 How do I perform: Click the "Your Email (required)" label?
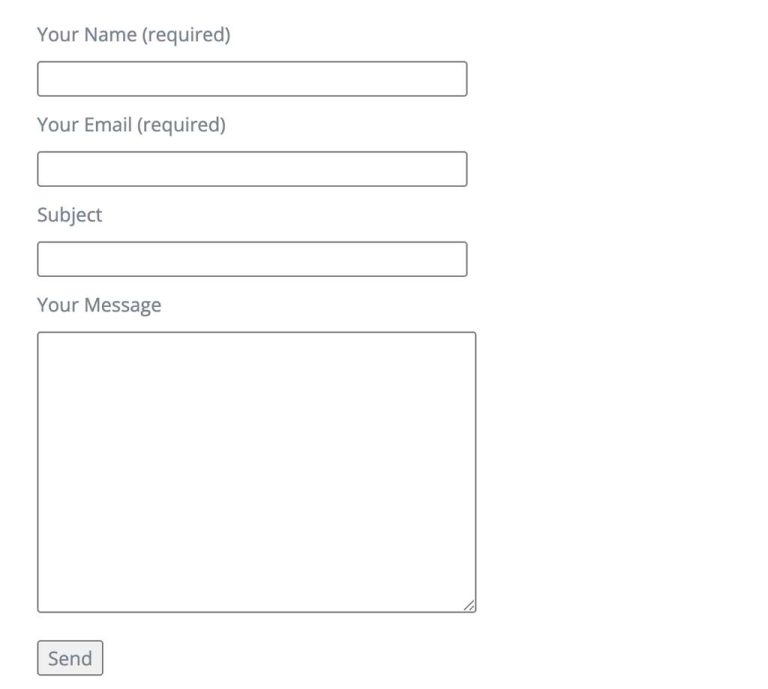tap(131, 125)
